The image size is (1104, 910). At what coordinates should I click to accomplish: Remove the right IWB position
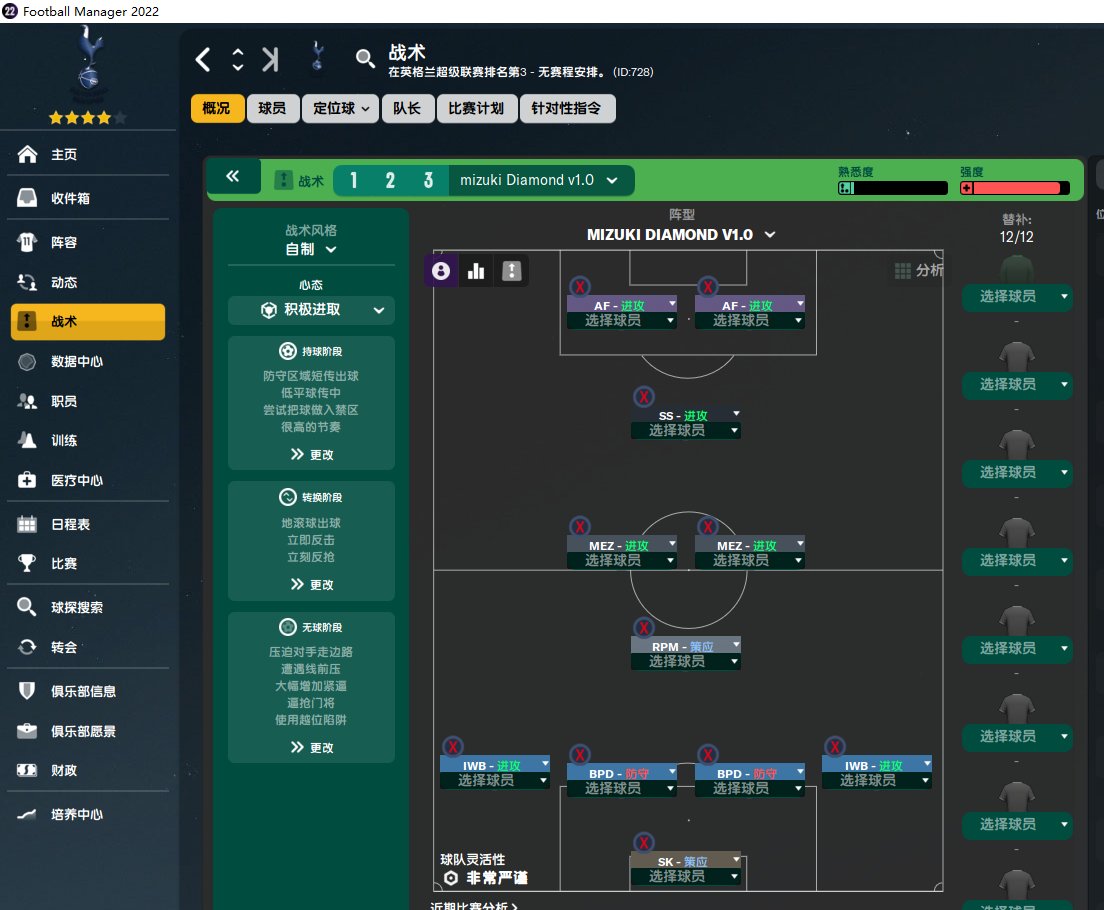[835, 747]
